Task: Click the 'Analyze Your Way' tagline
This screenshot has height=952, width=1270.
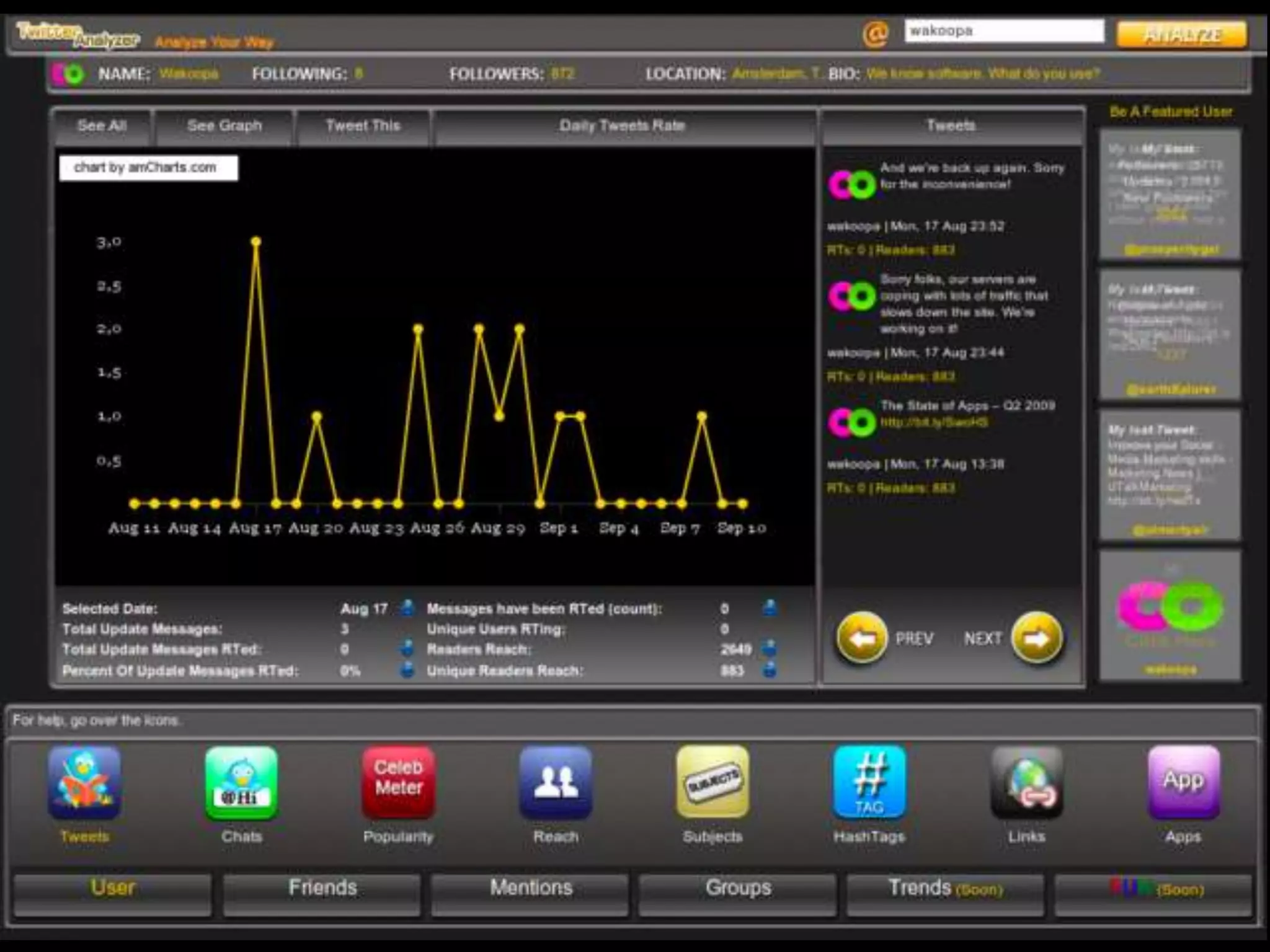Action: (x=214, y=42)
